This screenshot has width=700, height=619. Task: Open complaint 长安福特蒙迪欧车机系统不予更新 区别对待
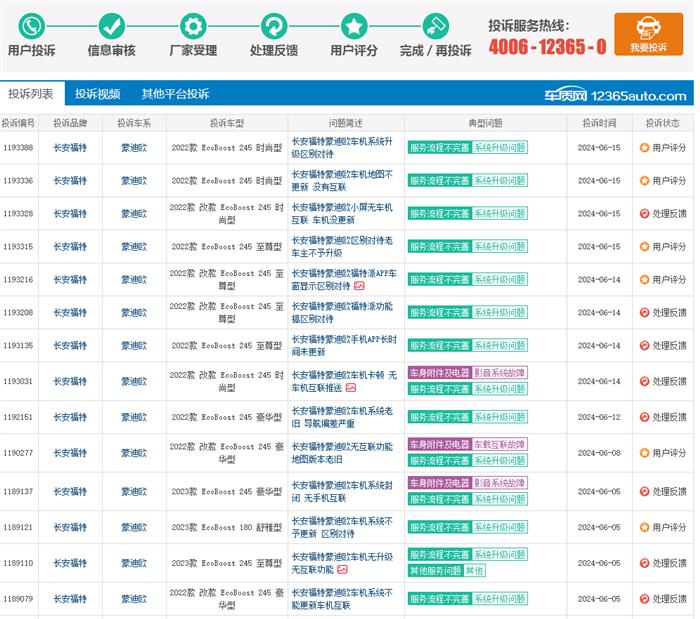point(342,527)
